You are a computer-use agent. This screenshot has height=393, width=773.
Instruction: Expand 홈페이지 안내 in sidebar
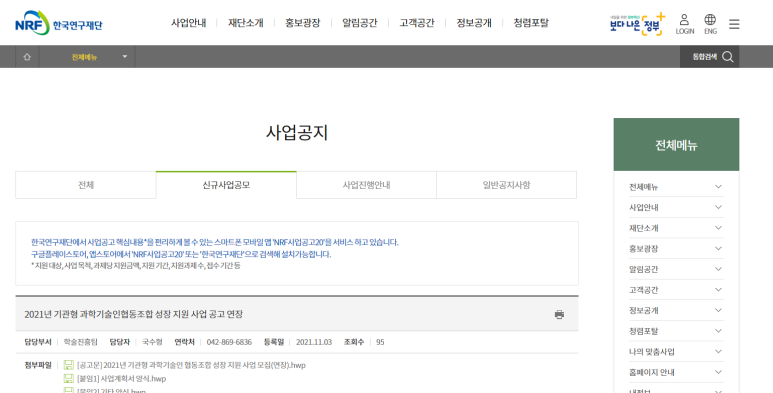[x=676, y=373]
